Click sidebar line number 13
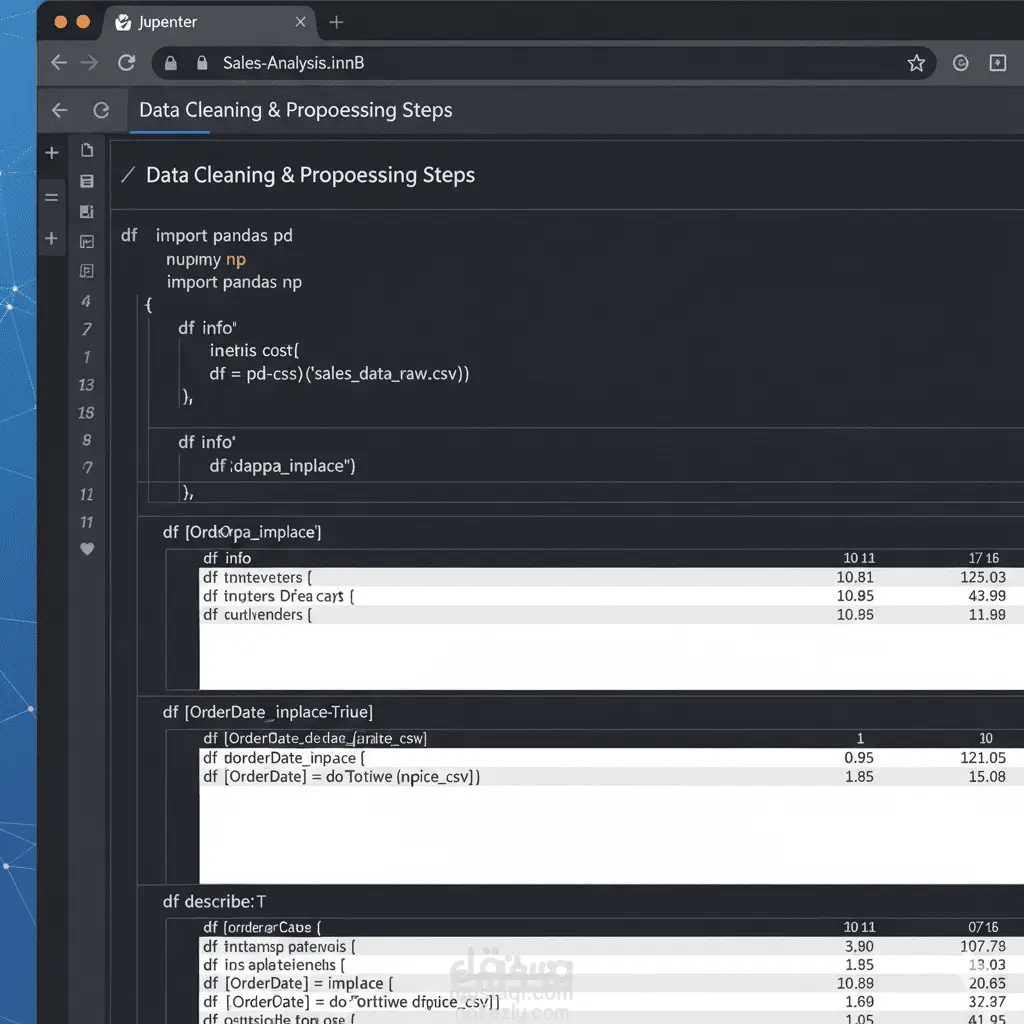Viewport: 1024px width, 1024px height. (x=86, y=385)
